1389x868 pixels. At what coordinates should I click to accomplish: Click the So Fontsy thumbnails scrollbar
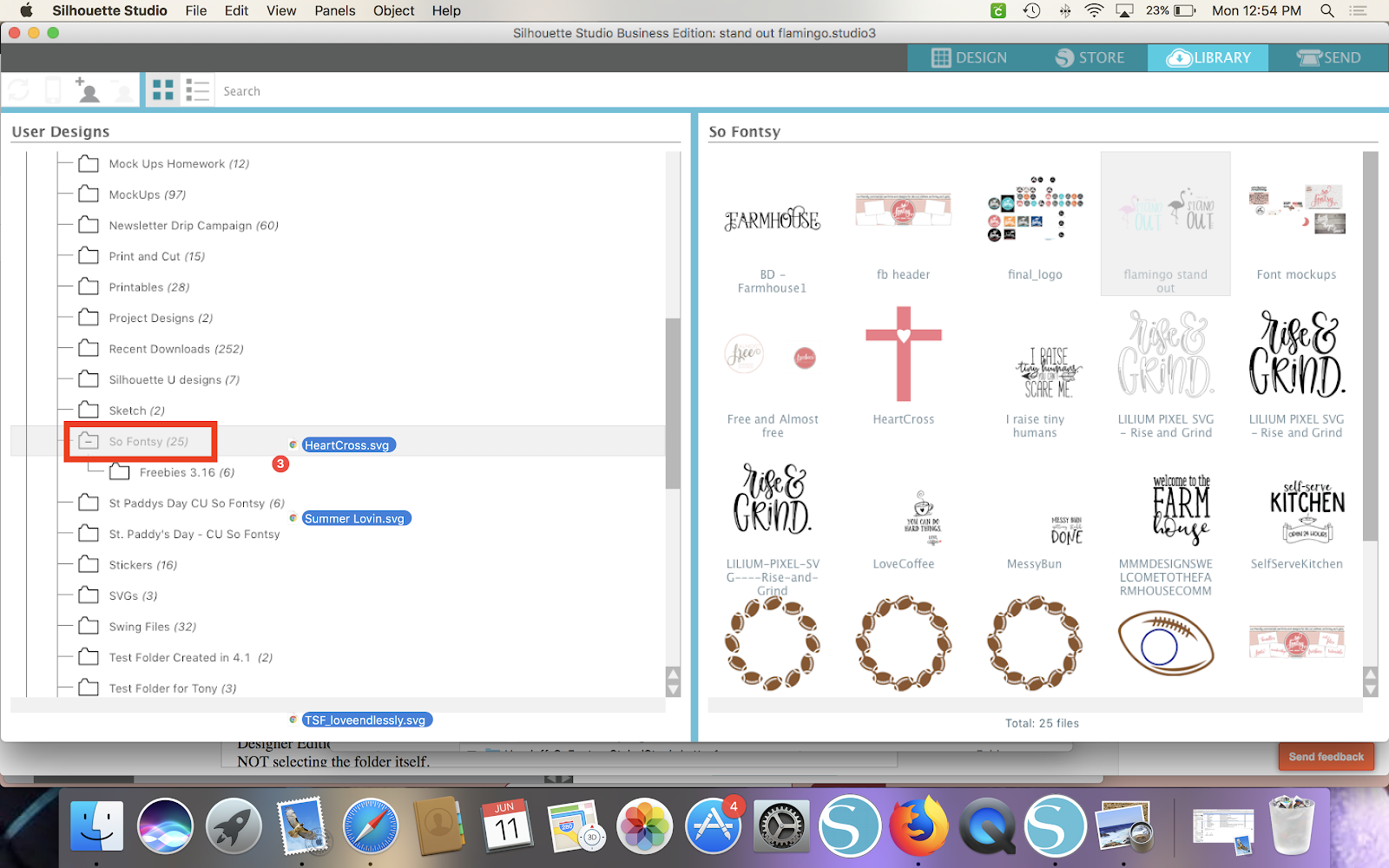click(1371, 345)
